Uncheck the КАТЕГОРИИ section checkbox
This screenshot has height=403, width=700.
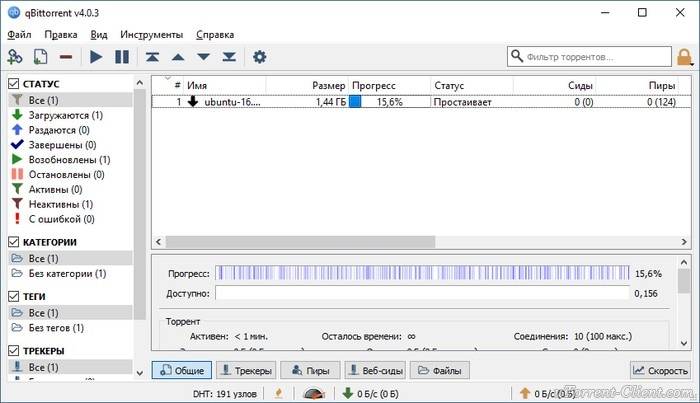(15, 242)
